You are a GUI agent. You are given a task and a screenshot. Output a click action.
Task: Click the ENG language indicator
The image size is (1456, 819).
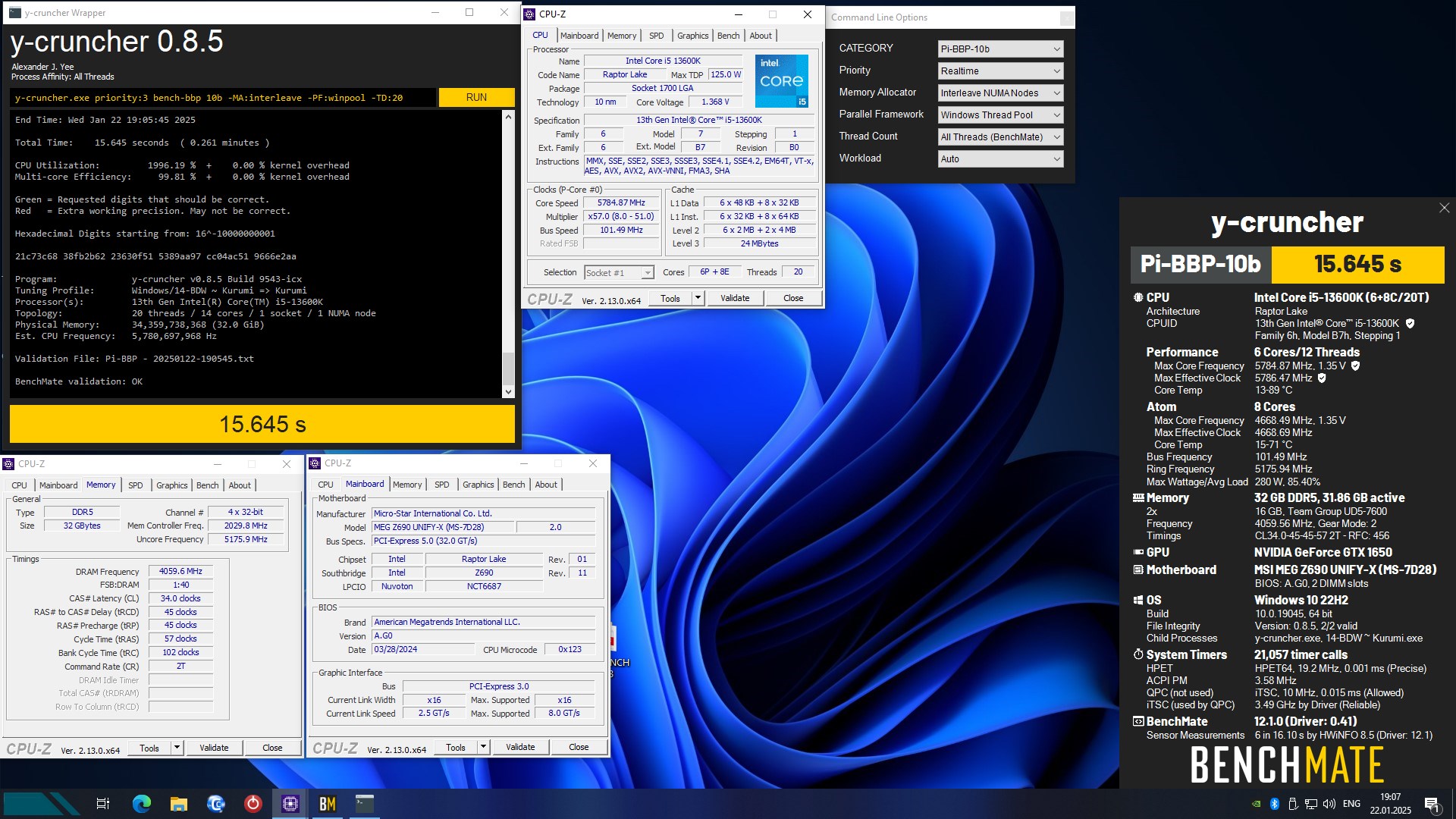[x=1351, y=804]
